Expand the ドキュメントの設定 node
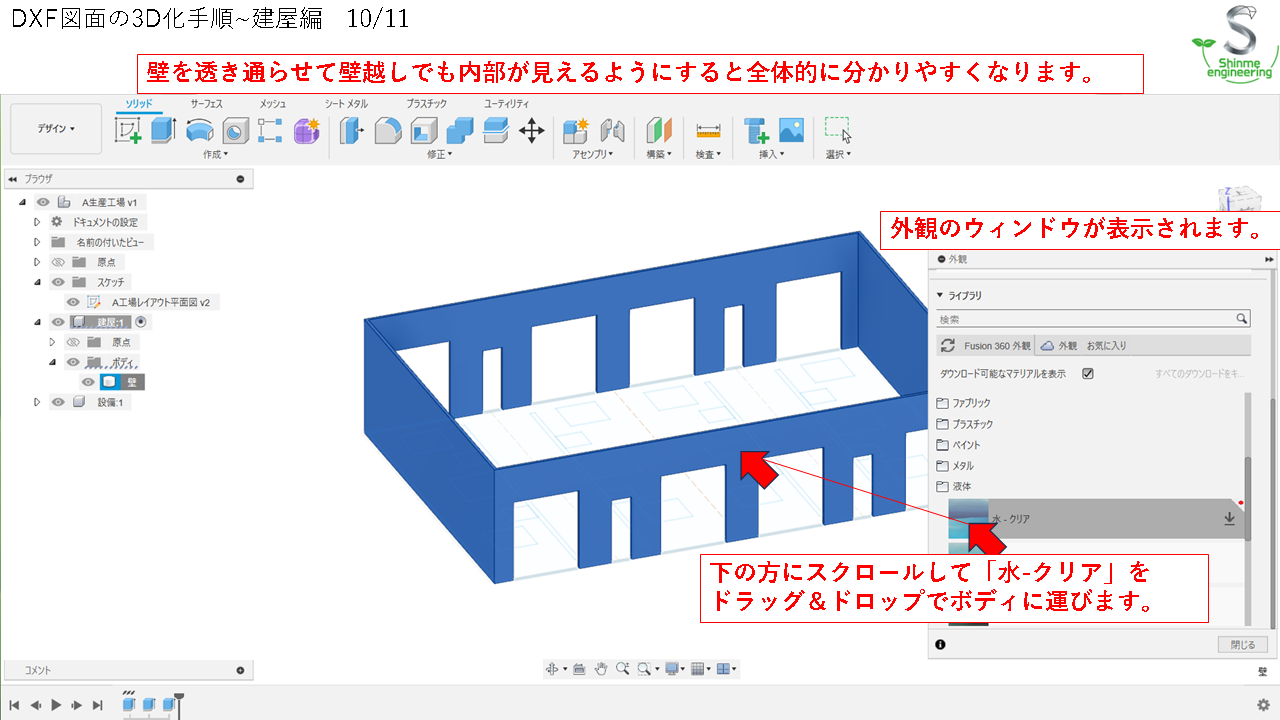 pyautogui.click(x=38, y=222)
